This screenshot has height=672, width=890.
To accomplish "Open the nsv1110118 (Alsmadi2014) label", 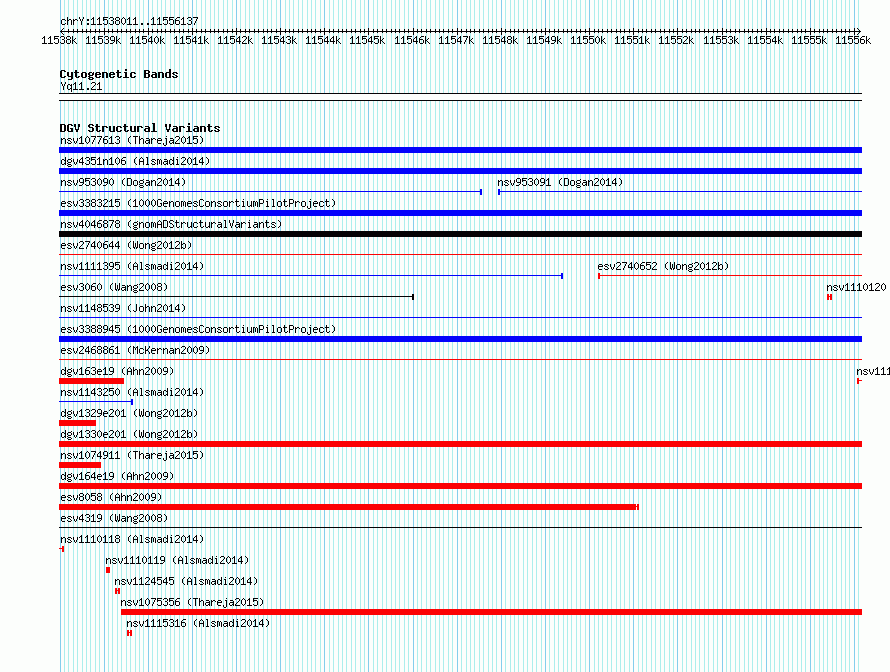I will coord(132,539).
